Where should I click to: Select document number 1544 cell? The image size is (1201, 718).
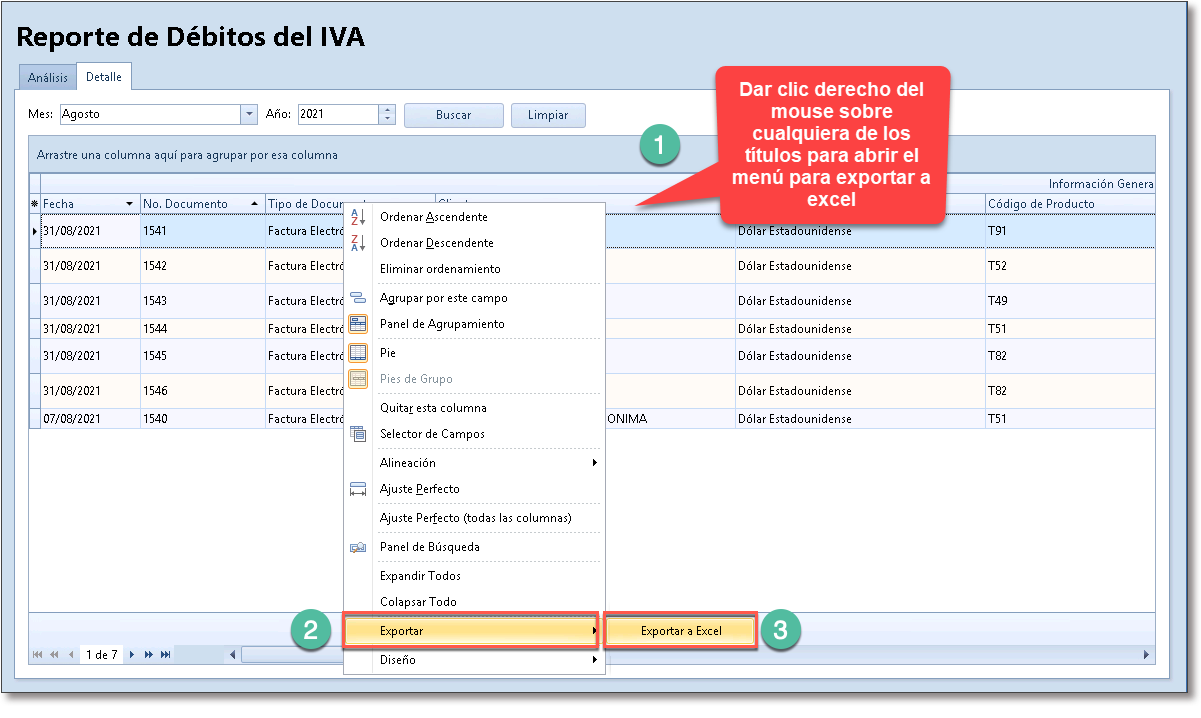pos(202,328)
